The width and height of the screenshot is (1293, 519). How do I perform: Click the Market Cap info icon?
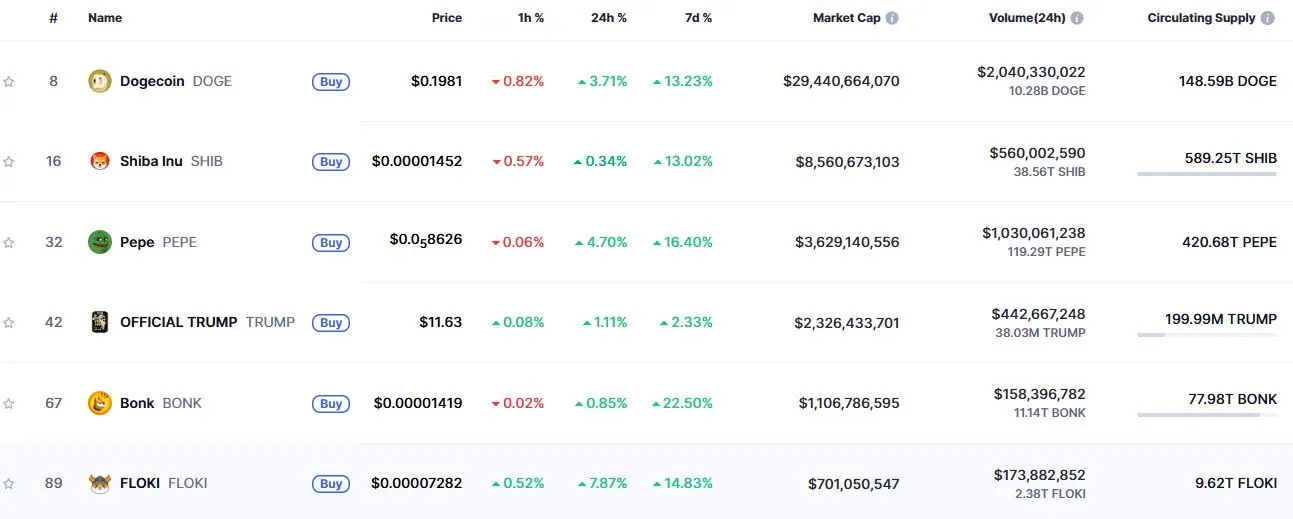[x=892, y=18]
